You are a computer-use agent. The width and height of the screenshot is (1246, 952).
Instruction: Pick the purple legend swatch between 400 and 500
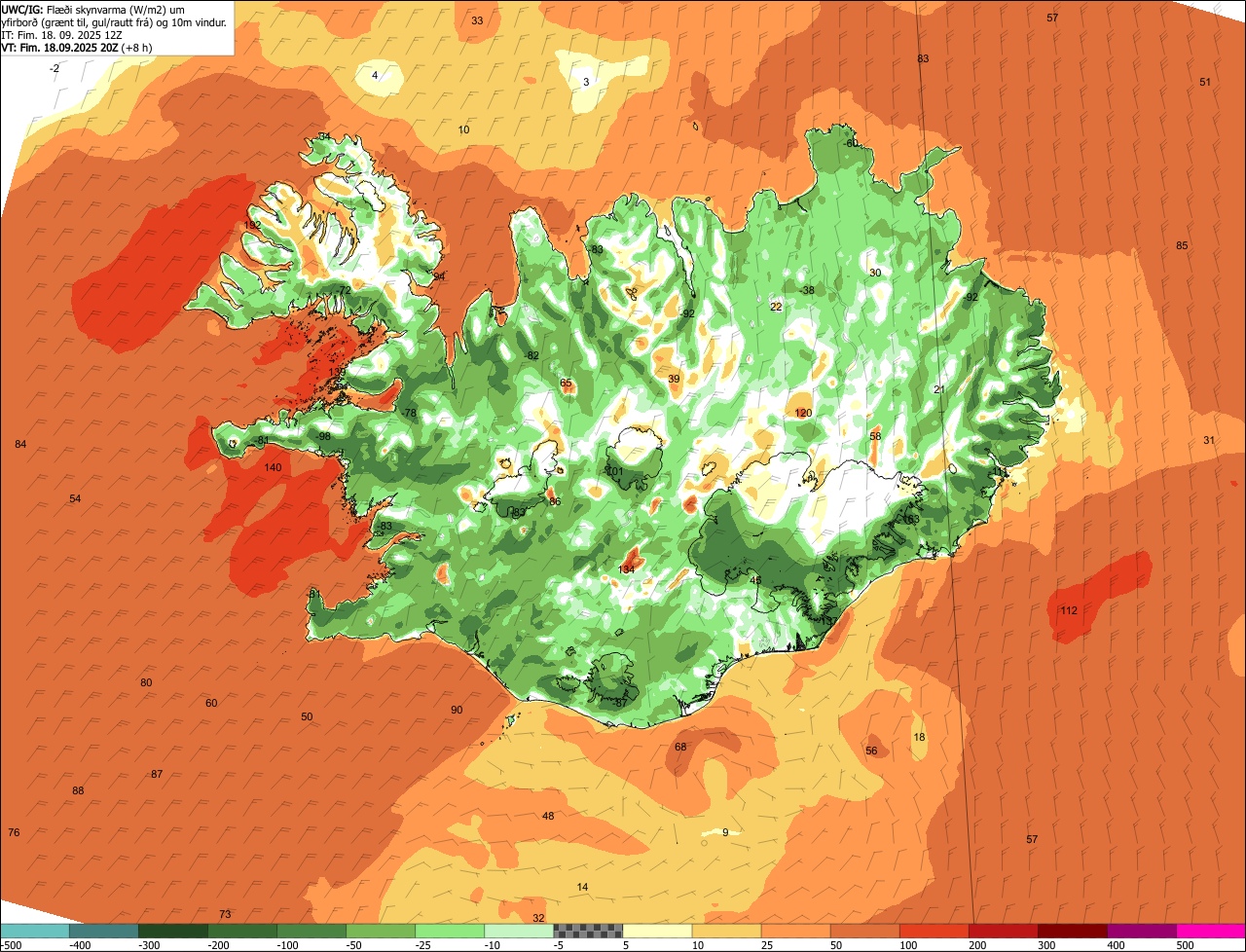1142,931
